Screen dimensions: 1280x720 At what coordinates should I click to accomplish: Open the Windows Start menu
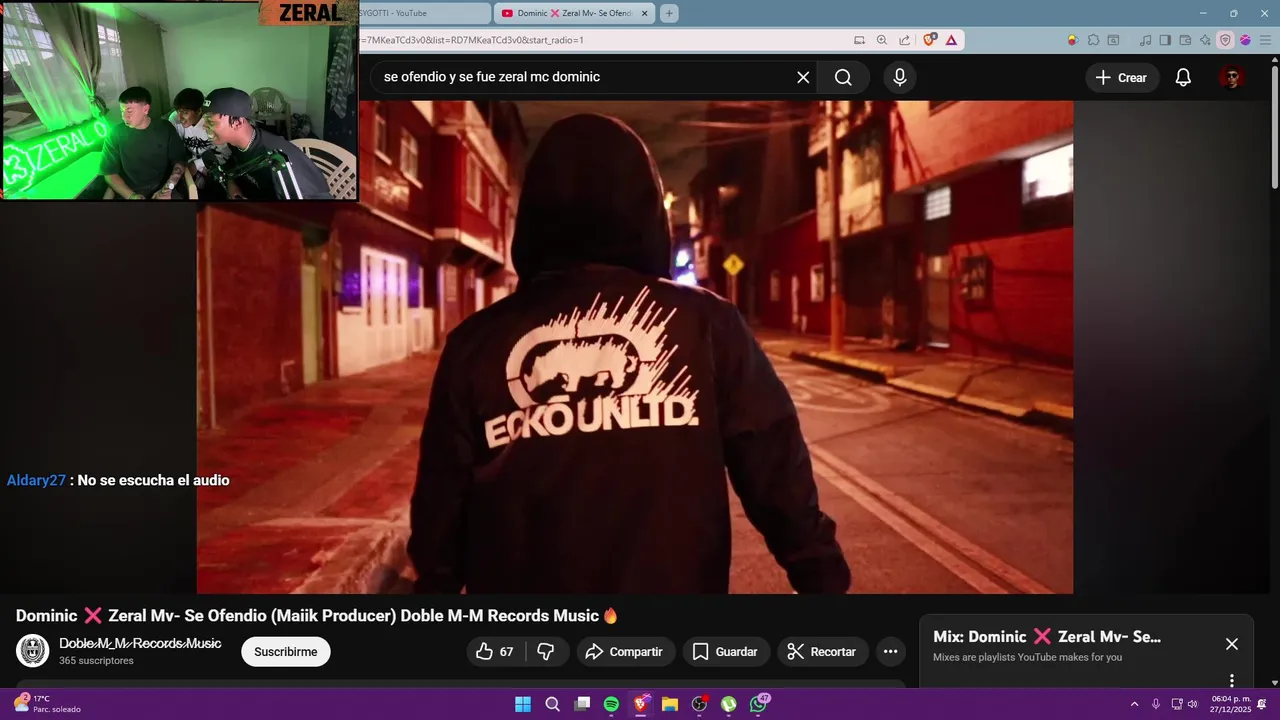point(523,704)
